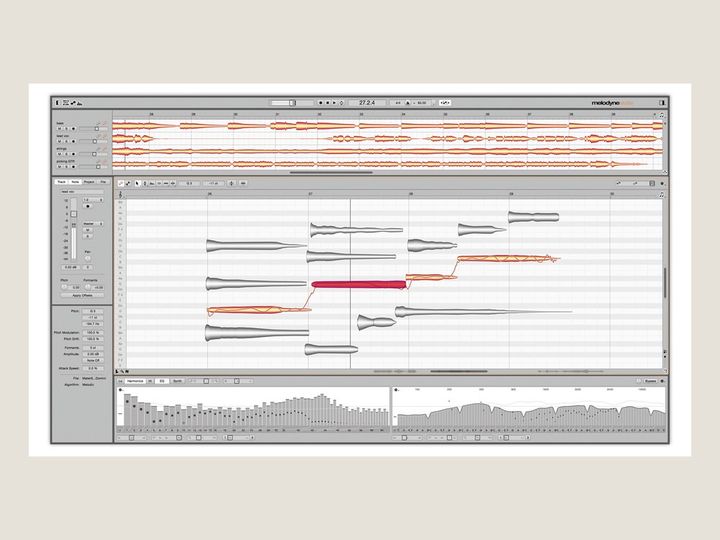Select the Formant tool
Screen dimensions: 720x540
pos(152,183)
